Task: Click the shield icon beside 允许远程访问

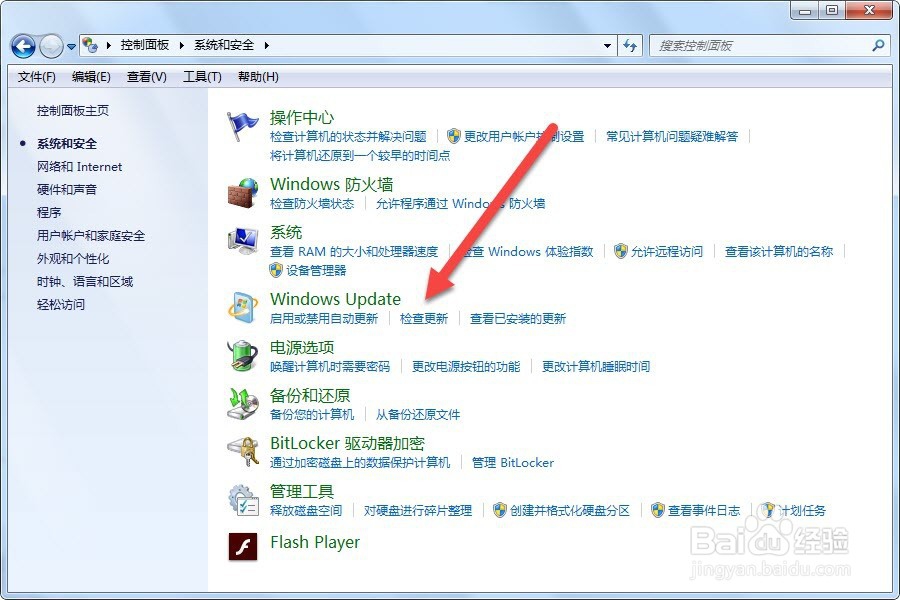Action: point(620,251)
